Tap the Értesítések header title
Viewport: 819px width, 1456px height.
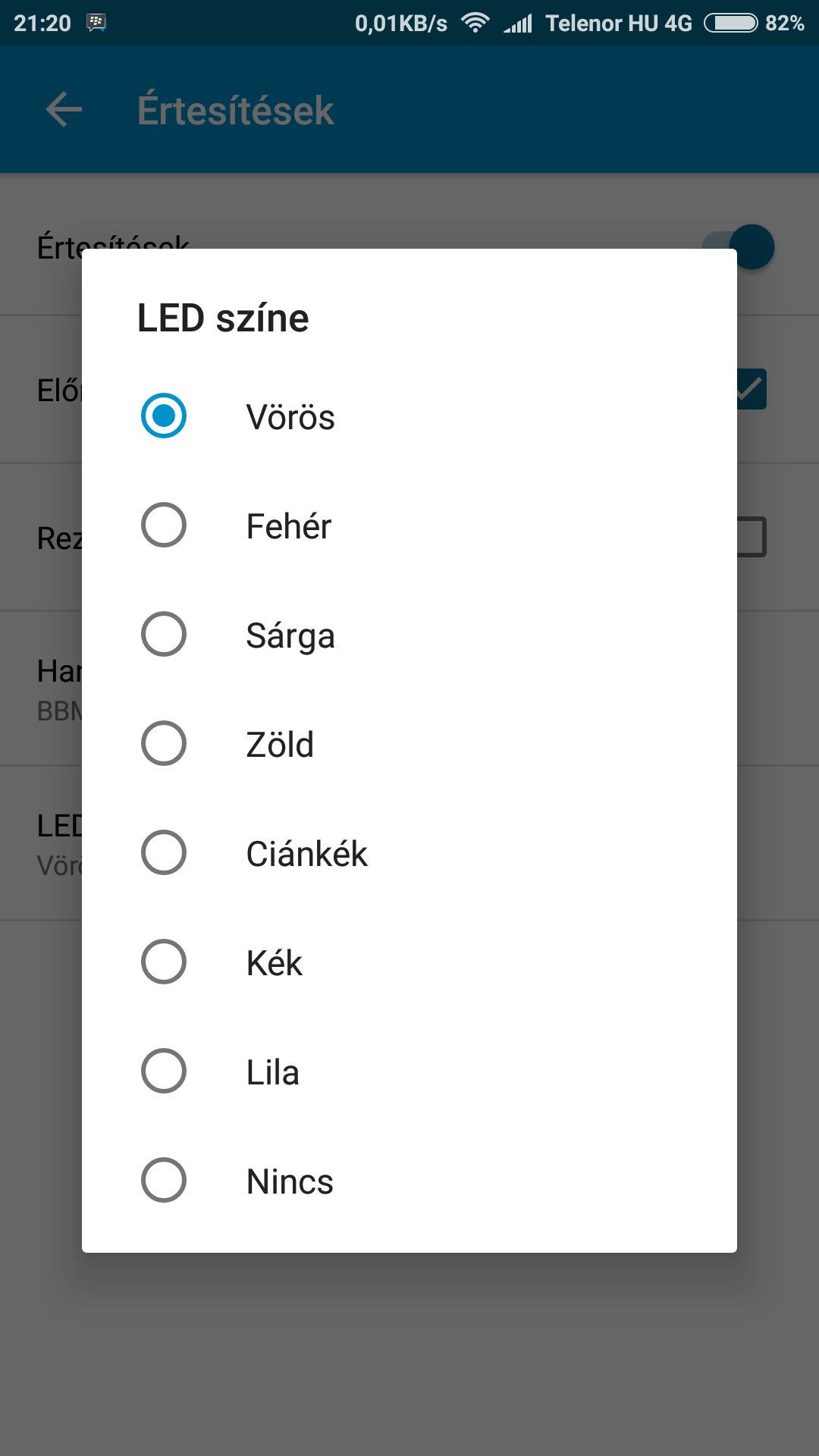(x=236, y=111)
